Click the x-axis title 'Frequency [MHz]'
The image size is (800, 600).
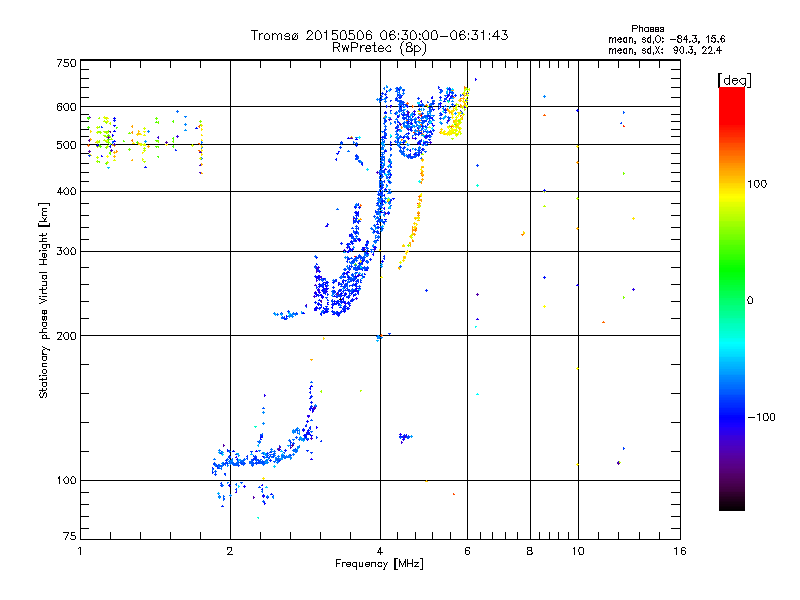(x=379, y=564)
